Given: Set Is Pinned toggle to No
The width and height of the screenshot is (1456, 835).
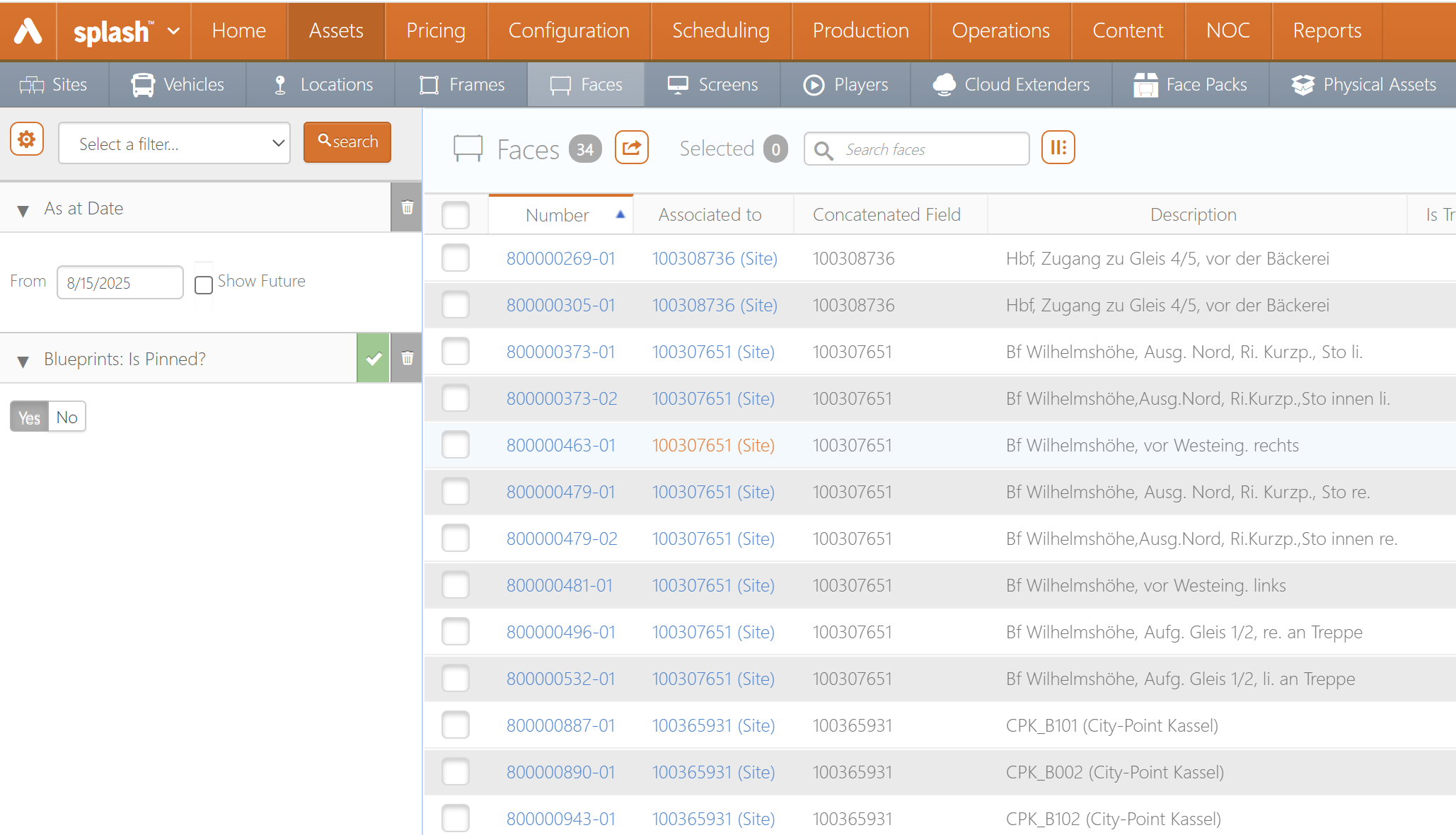Looking at the screenshot, I should 67,417.
